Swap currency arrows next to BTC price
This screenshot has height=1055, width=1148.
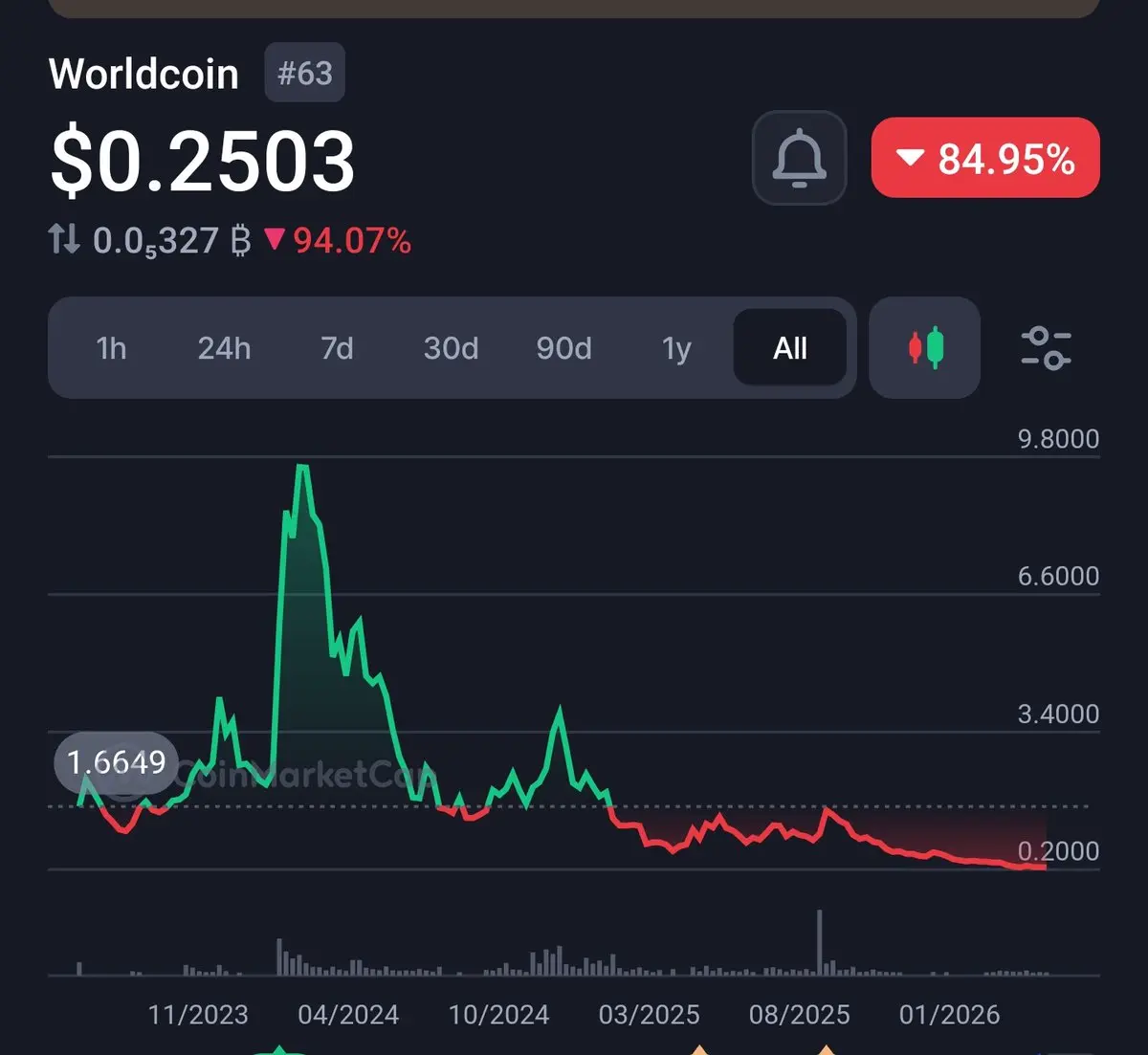64,239
